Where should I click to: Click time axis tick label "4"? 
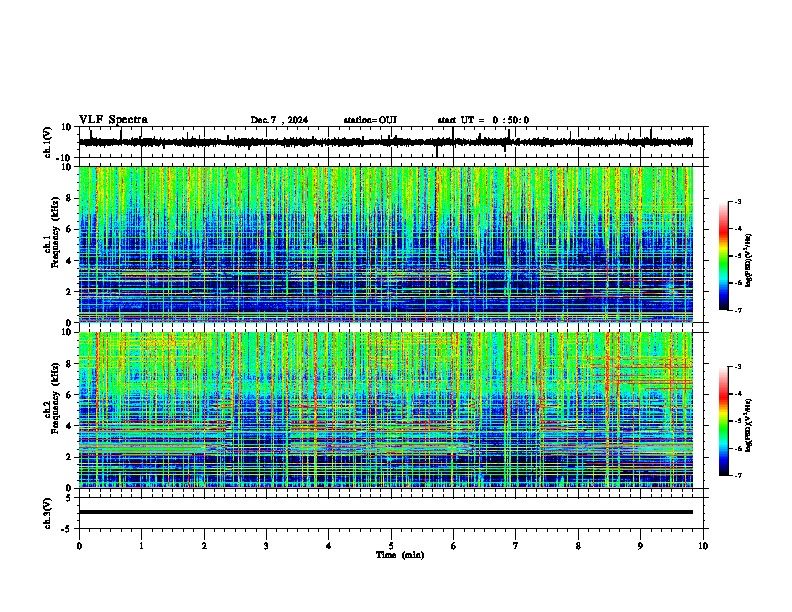pos(329,546)
